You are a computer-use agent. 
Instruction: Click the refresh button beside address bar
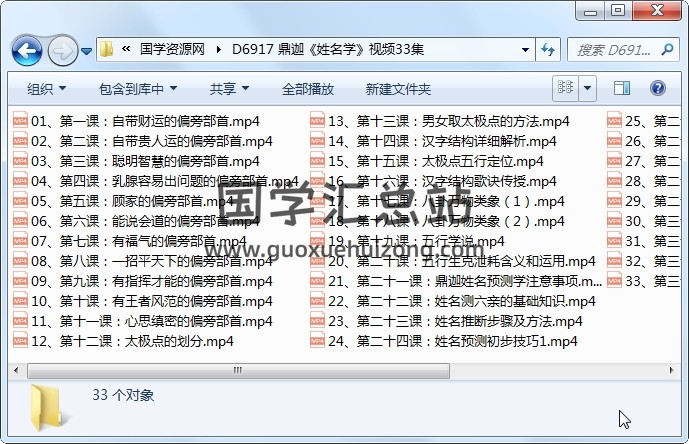(548, 50)
